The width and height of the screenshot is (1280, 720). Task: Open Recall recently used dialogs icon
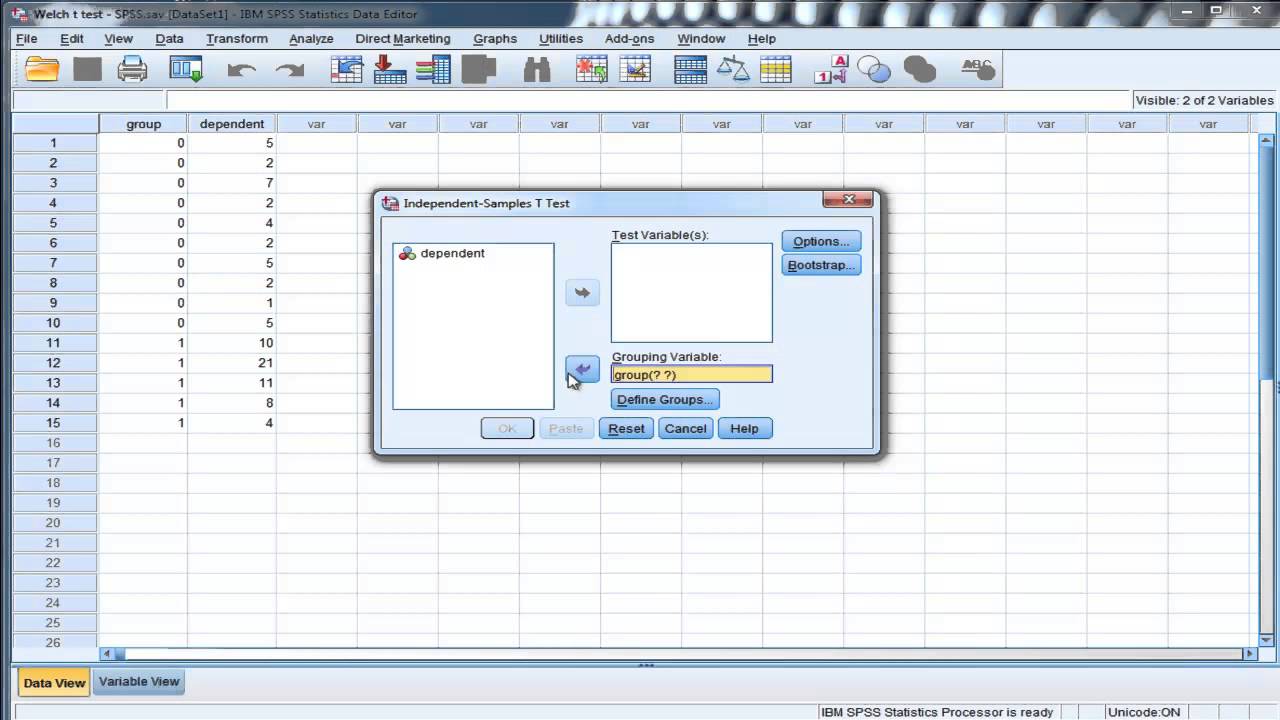tap(186, 69)
